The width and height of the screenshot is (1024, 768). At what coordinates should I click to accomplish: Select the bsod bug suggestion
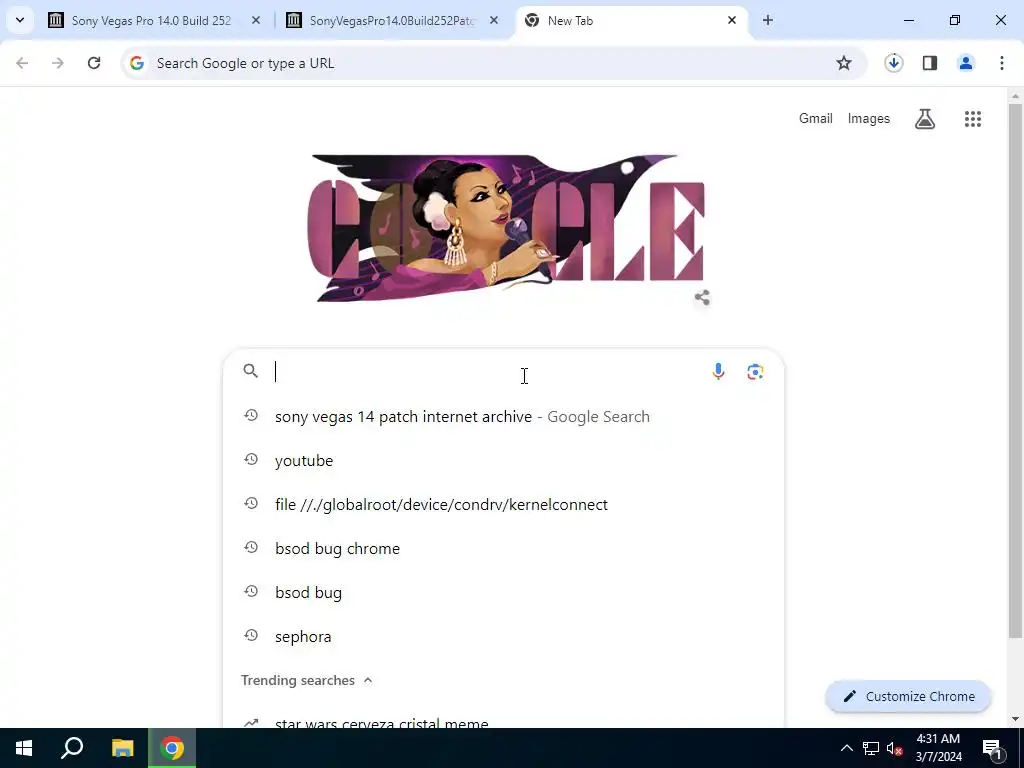point(503,592)
